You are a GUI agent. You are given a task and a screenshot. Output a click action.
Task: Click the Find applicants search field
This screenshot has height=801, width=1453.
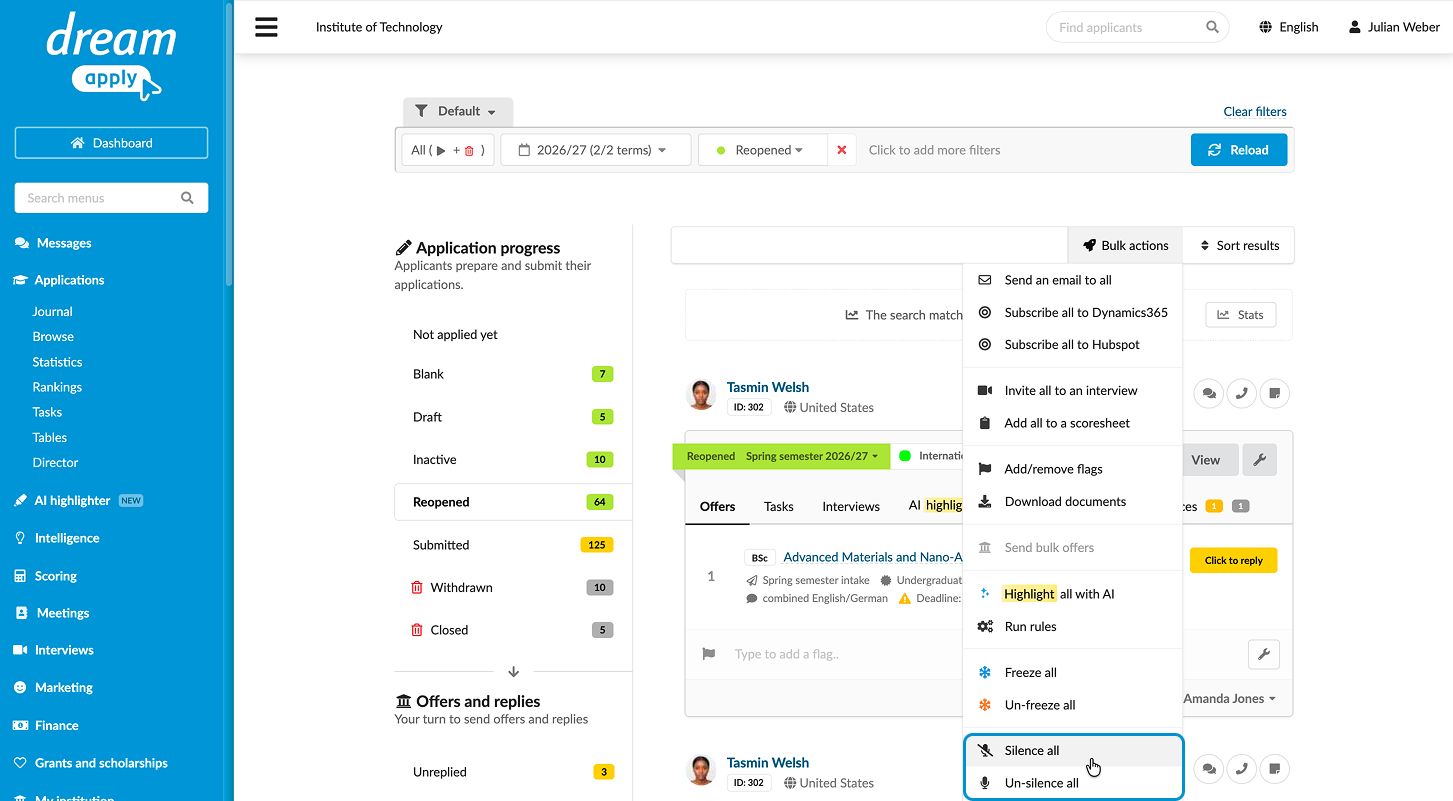click(x=1137, y=27)
